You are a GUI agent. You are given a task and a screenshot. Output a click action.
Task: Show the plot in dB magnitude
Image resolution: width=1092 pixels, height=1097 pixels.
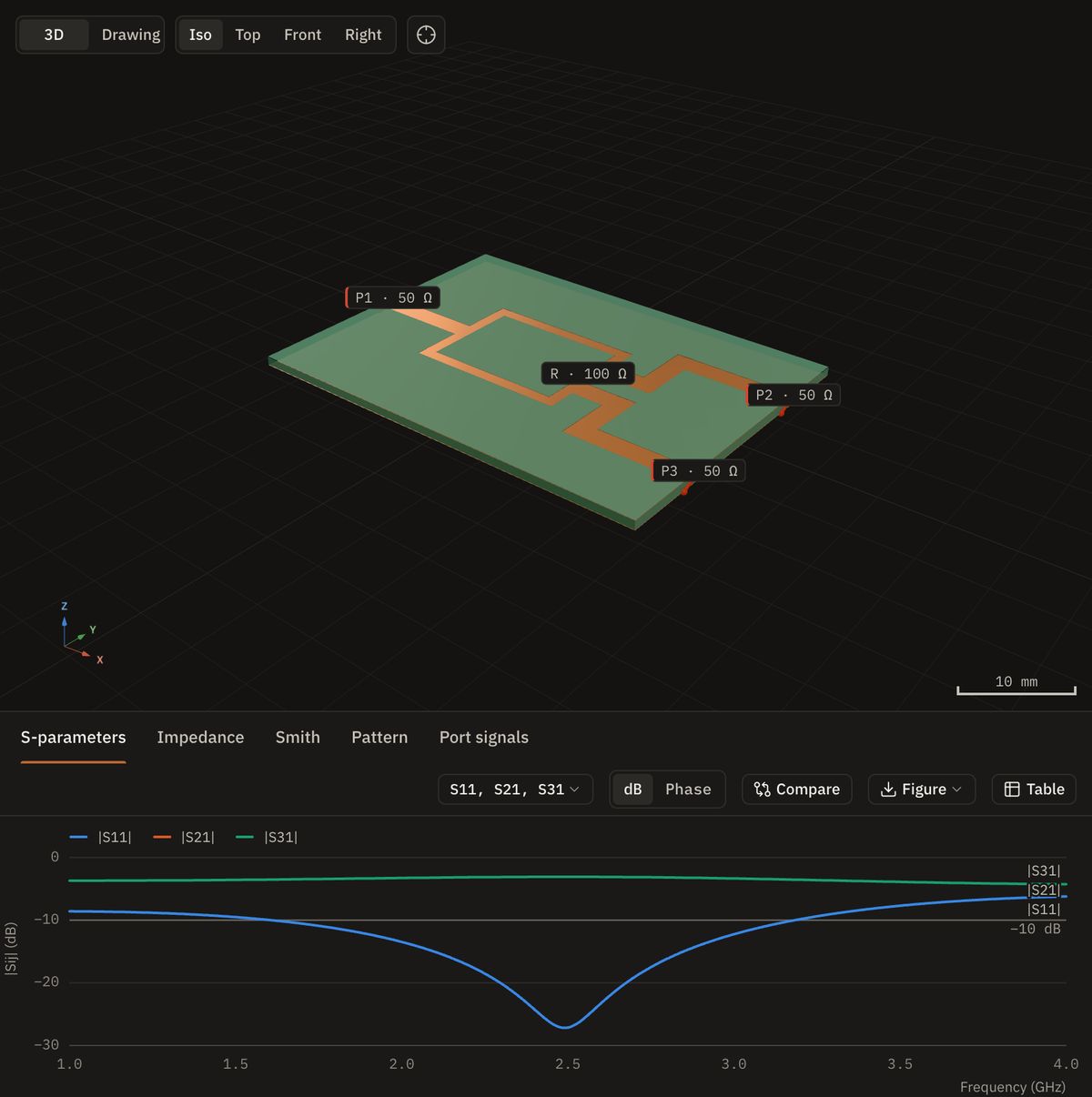(632, 790)
